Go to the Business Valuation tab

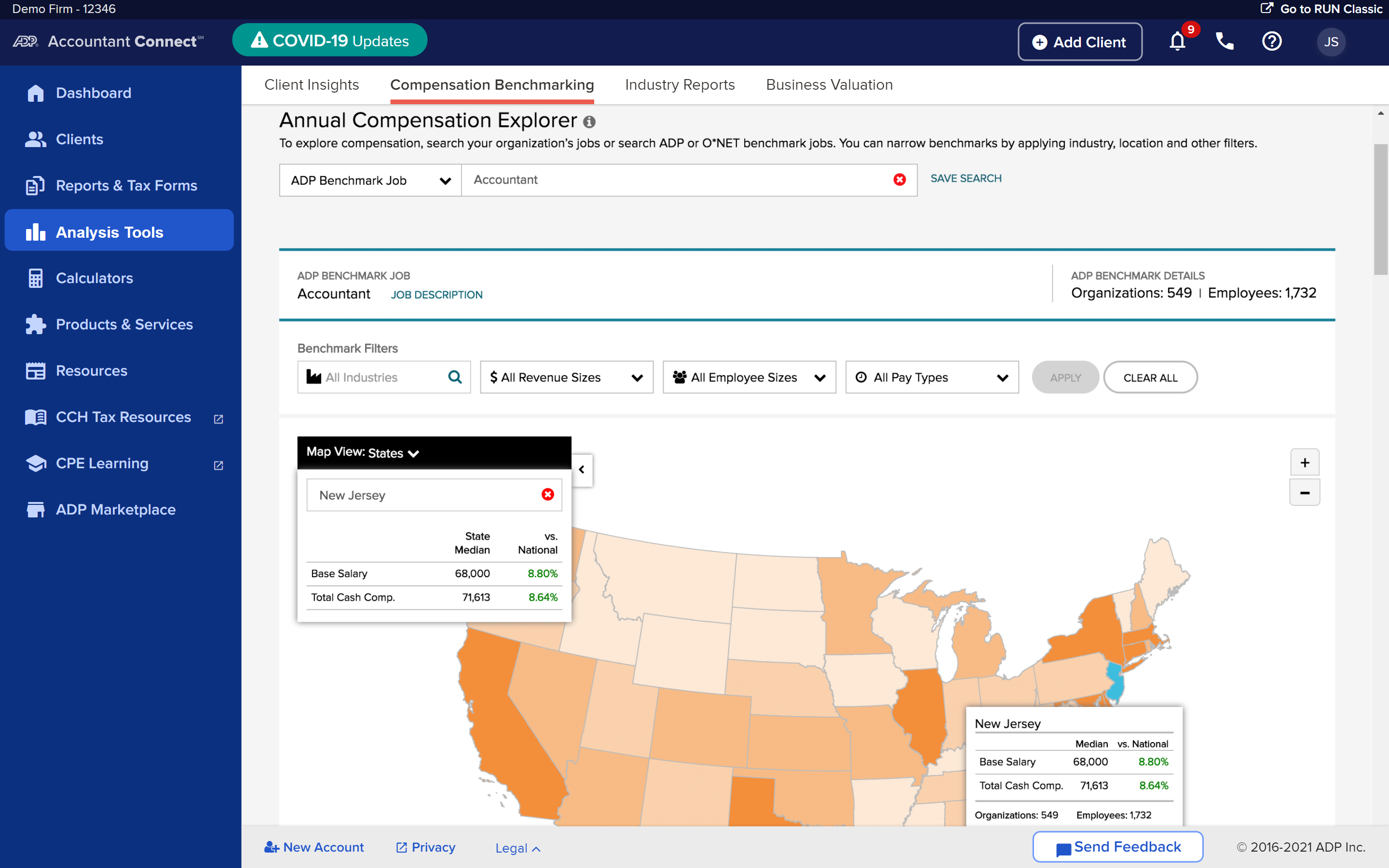(830, 85)
